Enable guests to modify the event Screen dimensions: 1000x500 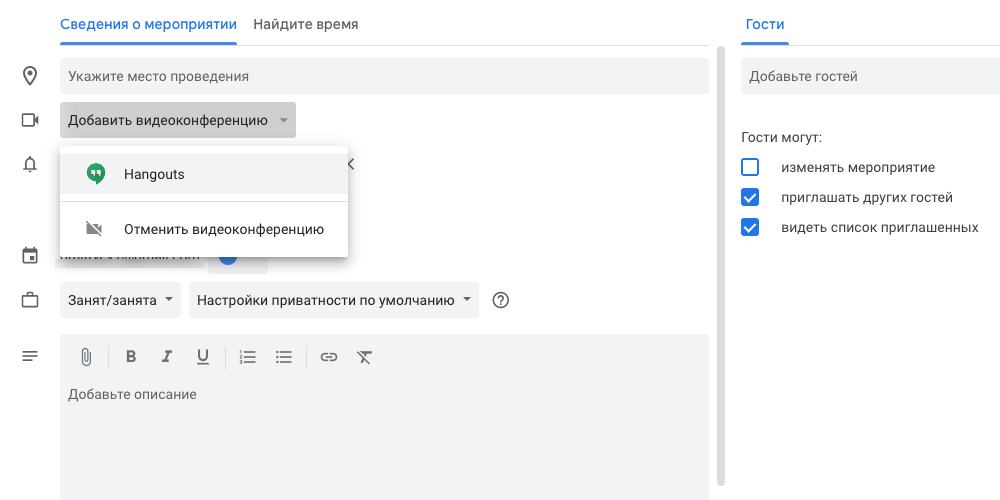(x=750, y=168)
